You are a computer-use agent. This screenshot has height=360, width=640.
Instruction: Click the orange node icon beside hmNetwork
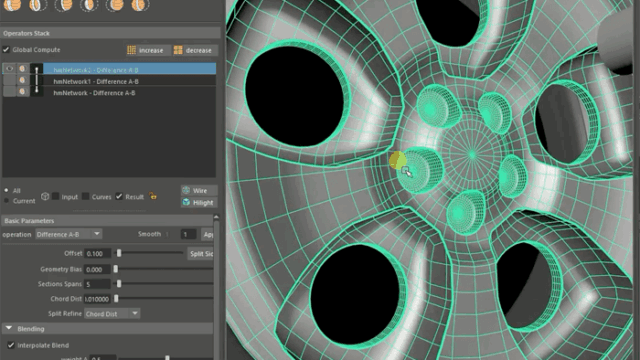22,92
